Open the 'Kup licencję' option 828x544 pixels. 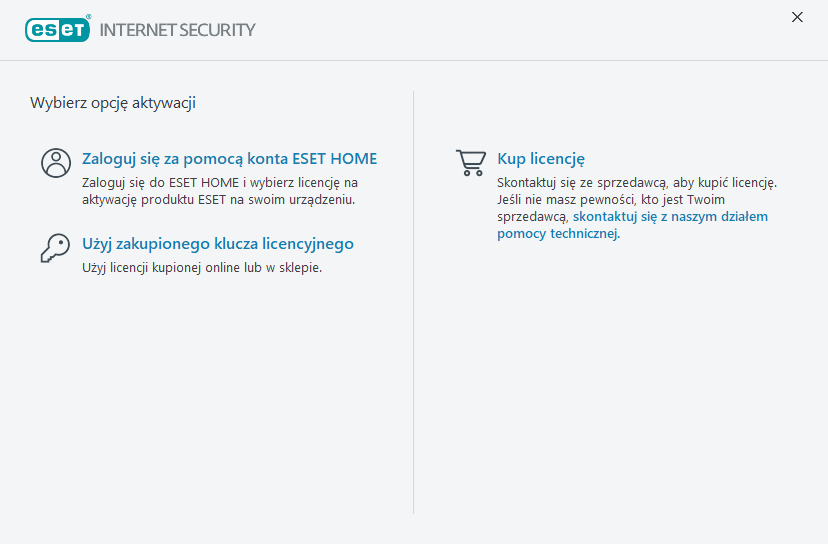click(x=540, y=159)
